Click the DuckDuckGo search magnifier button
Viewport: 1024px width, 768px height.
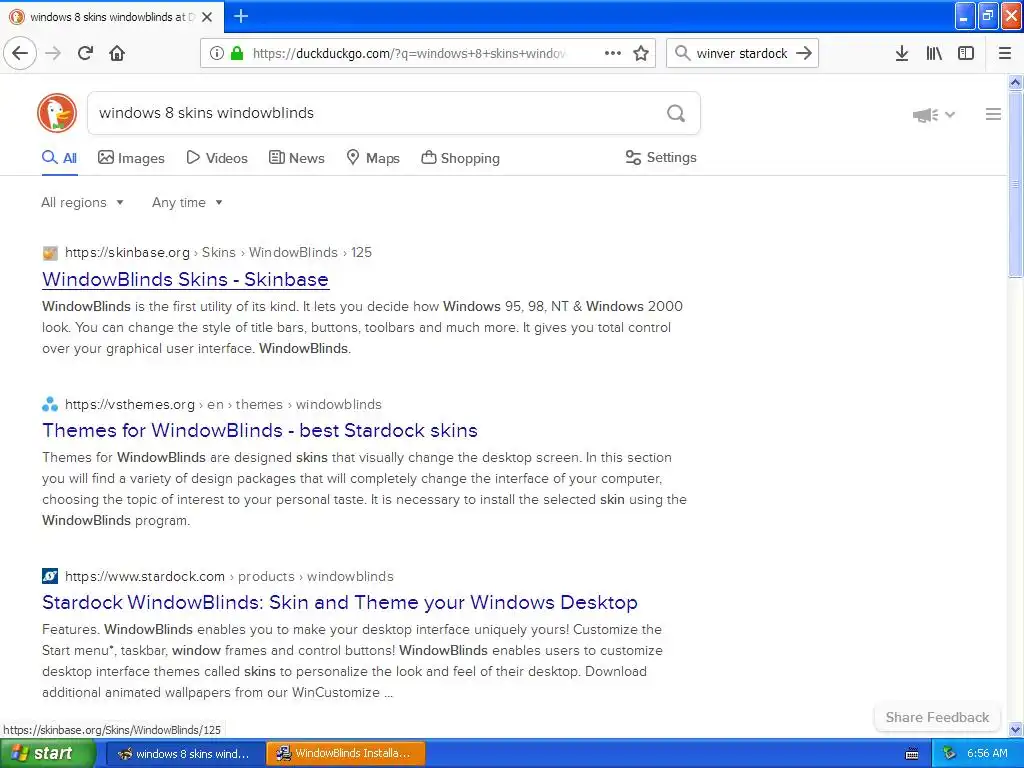pyautogui.click(x=676, y=114)
